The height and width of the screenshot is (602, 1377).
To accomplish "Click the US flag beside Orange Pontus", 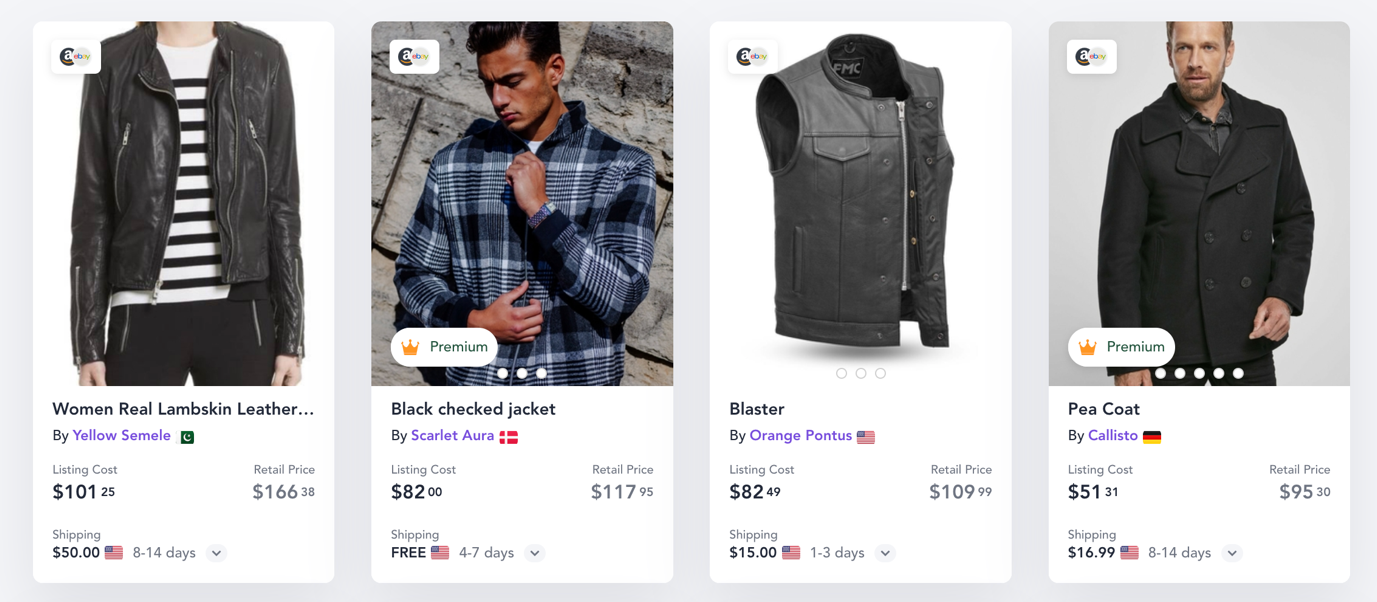I will click(866, 436).
